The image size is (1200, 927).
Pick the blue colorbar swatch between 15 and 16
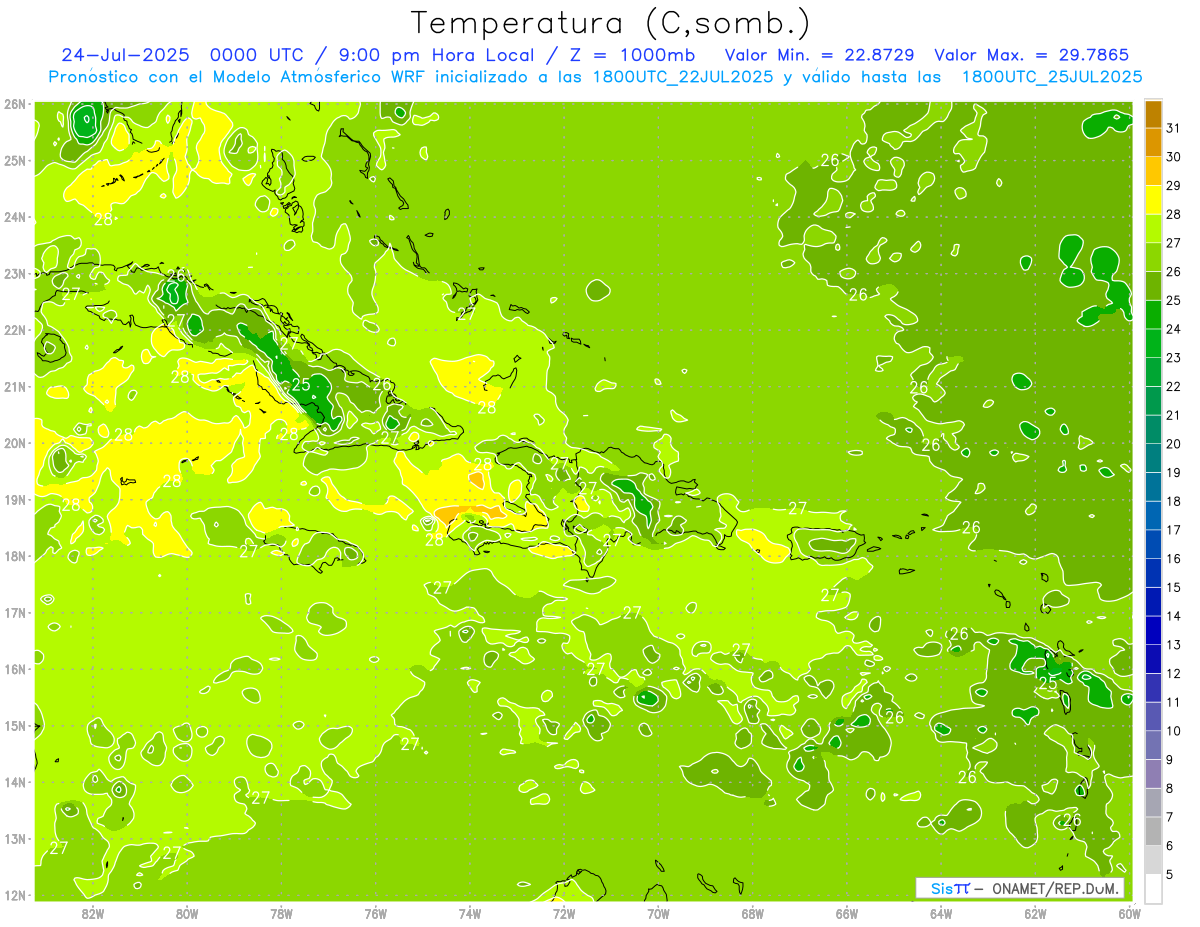[1153, 572]
